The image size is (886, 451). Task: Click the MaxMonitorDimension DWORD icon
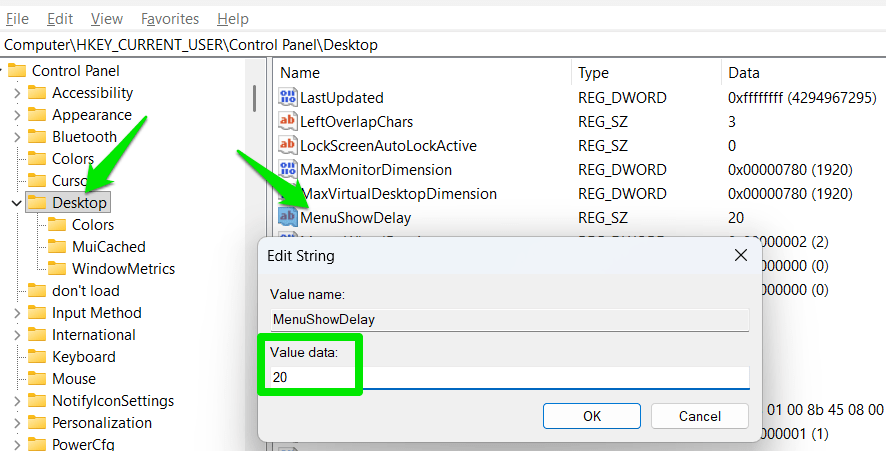click(288, 170)
